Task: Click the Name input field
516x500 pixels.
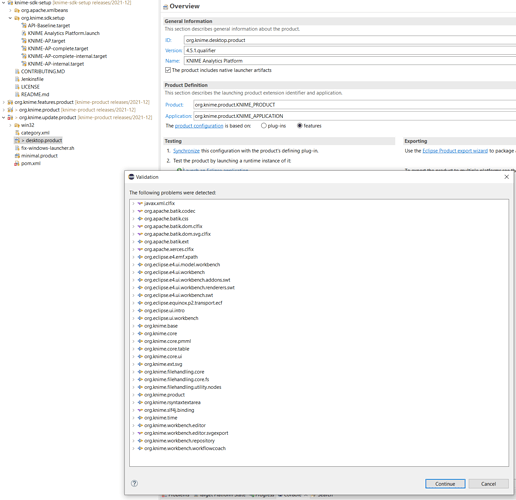Action: tap(350, 61)
